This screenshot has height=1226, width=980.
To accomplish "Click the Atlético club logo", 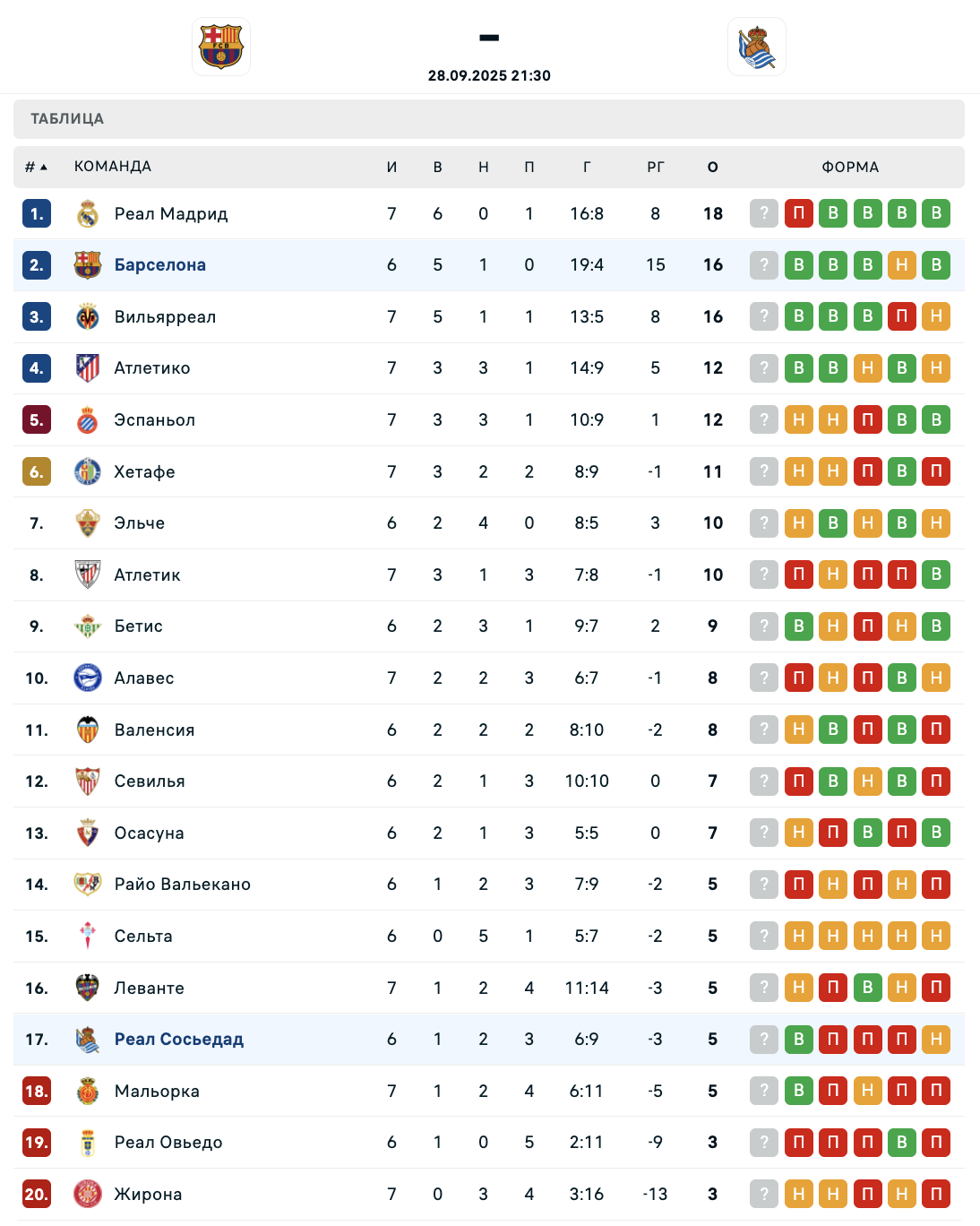I will click(87, 368).
